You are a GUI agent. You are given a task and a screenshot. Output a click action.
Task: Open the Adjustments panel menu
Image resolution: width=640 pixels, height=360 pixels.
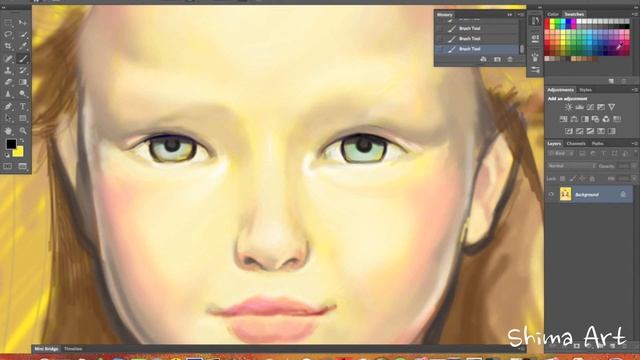pyautogui.click(x=635, y=90)
